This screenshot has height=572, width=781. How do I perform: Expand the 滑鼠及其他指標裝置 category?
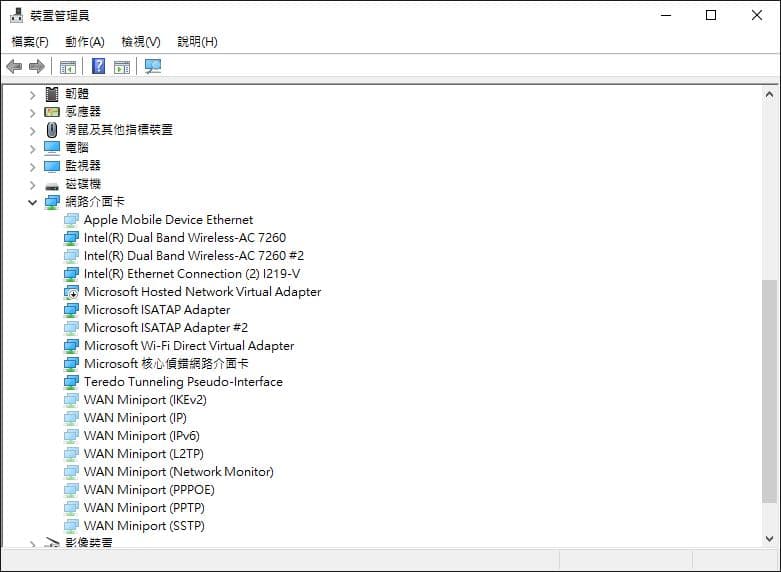pos(32,131)
